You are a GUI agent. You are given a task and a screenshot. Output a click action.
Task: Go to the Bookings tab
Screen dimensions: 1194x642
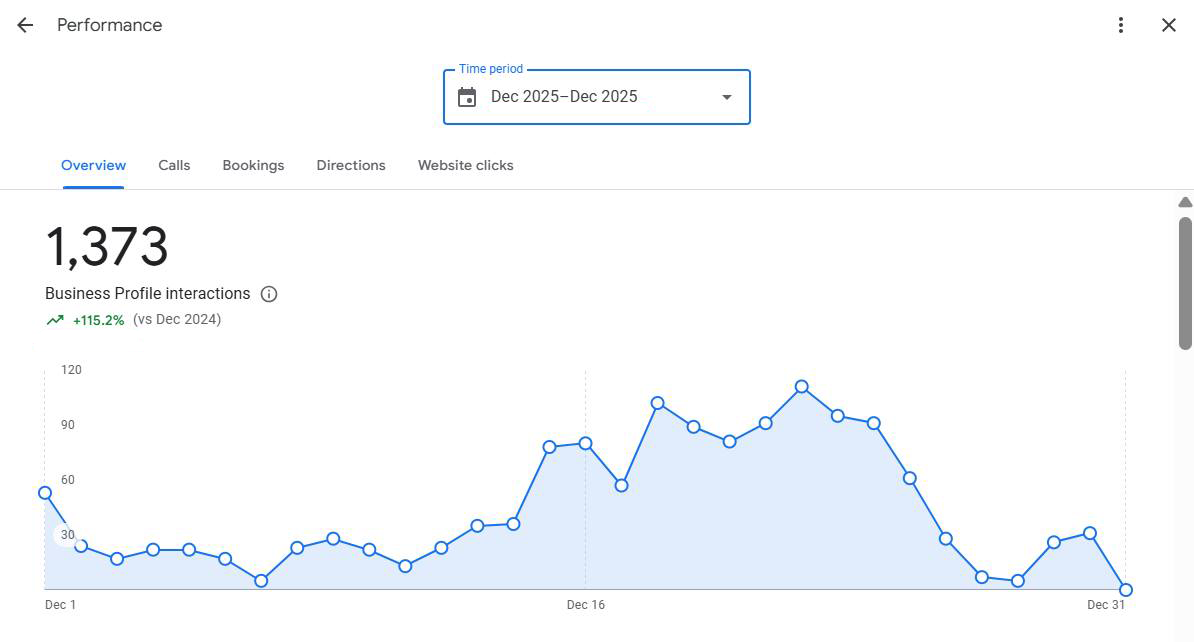[253, 166]
